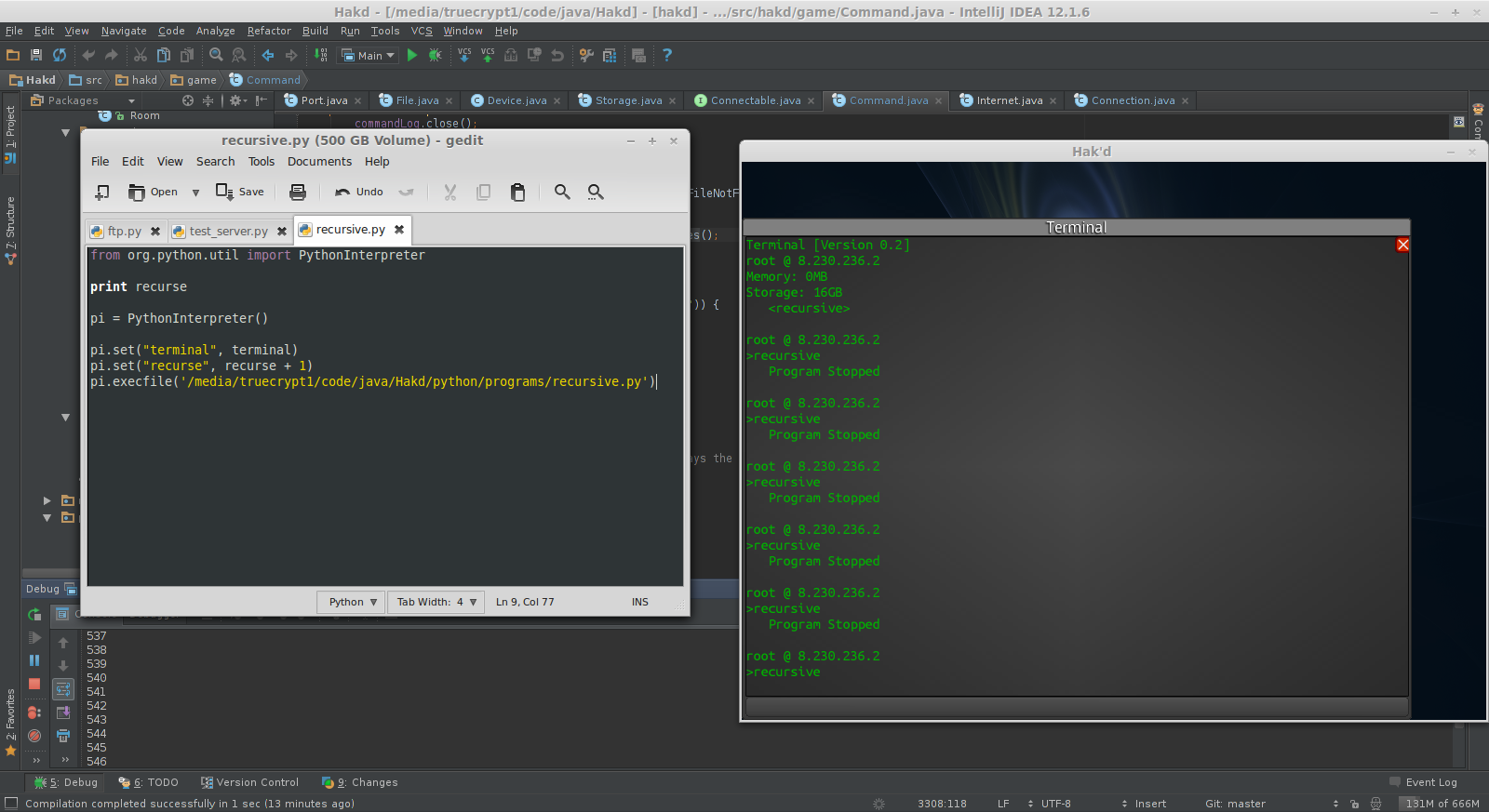Image resolution: width=1489 pixels, height=812 pixels.
Task: Click the Print icon in gedit toolbar
Action: coord(298,193)
